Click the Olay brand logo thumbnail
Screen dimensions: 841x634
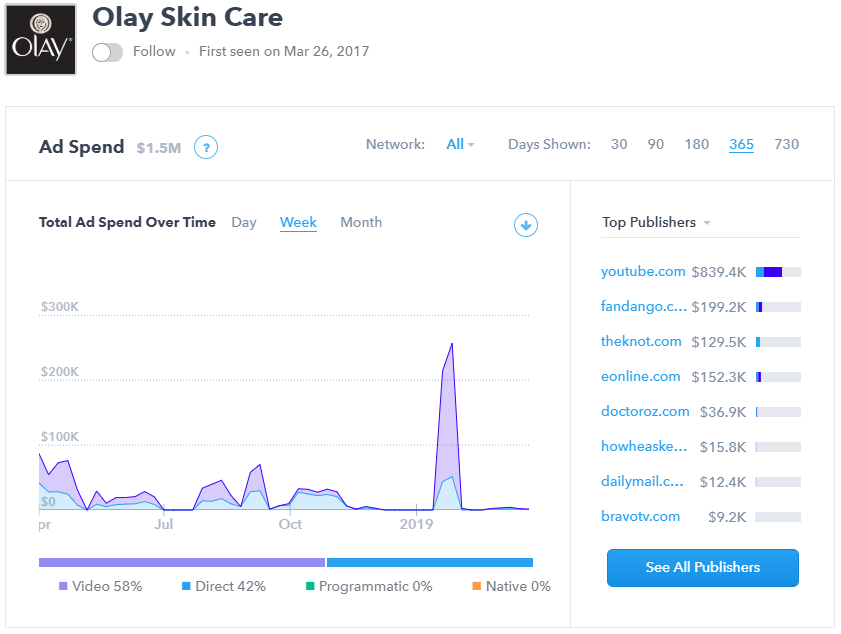click(41, 39)
